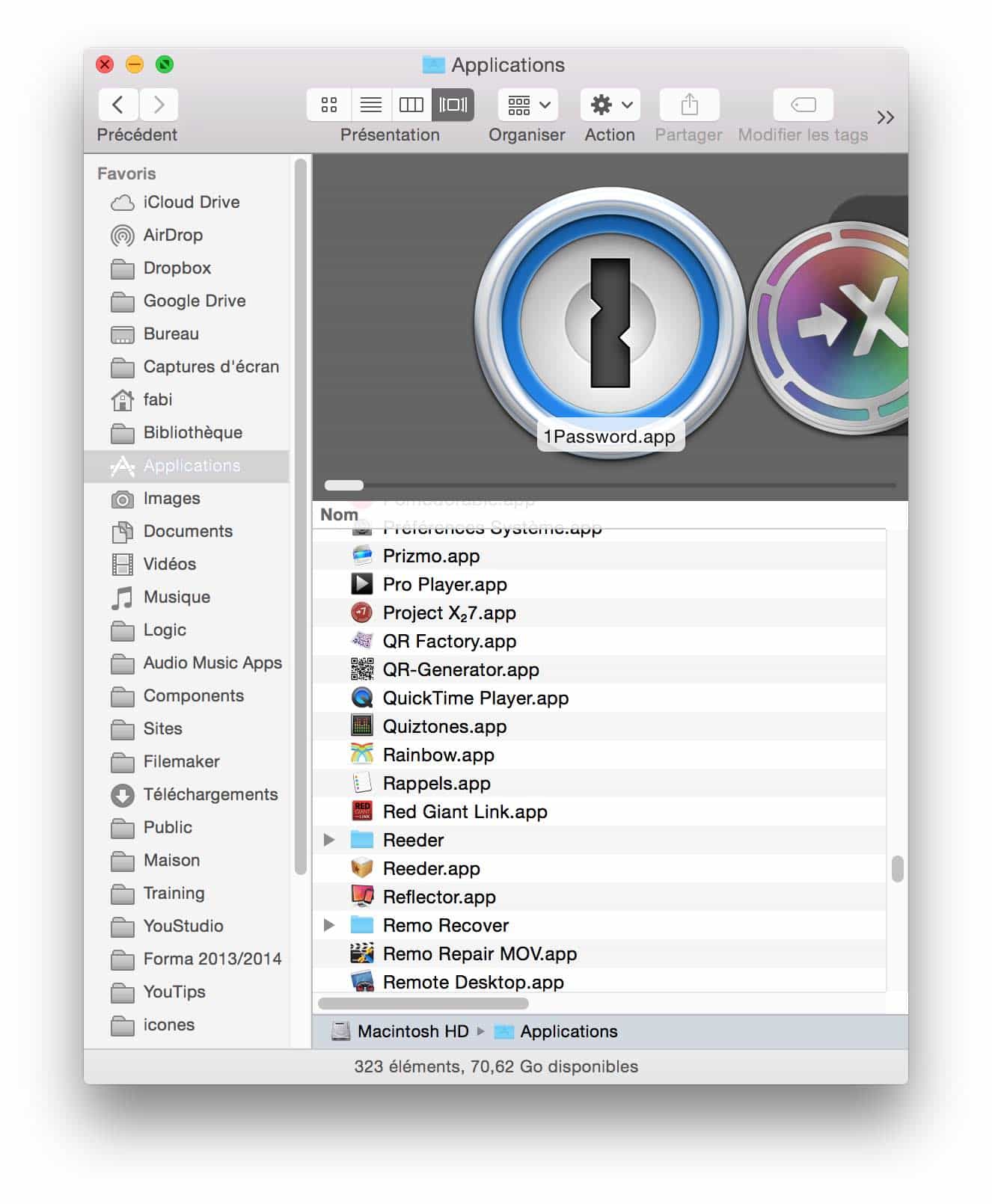
Task: Open the Organiser arrangement dropdown
Action: pyautogui.click(x=527, y=105)
